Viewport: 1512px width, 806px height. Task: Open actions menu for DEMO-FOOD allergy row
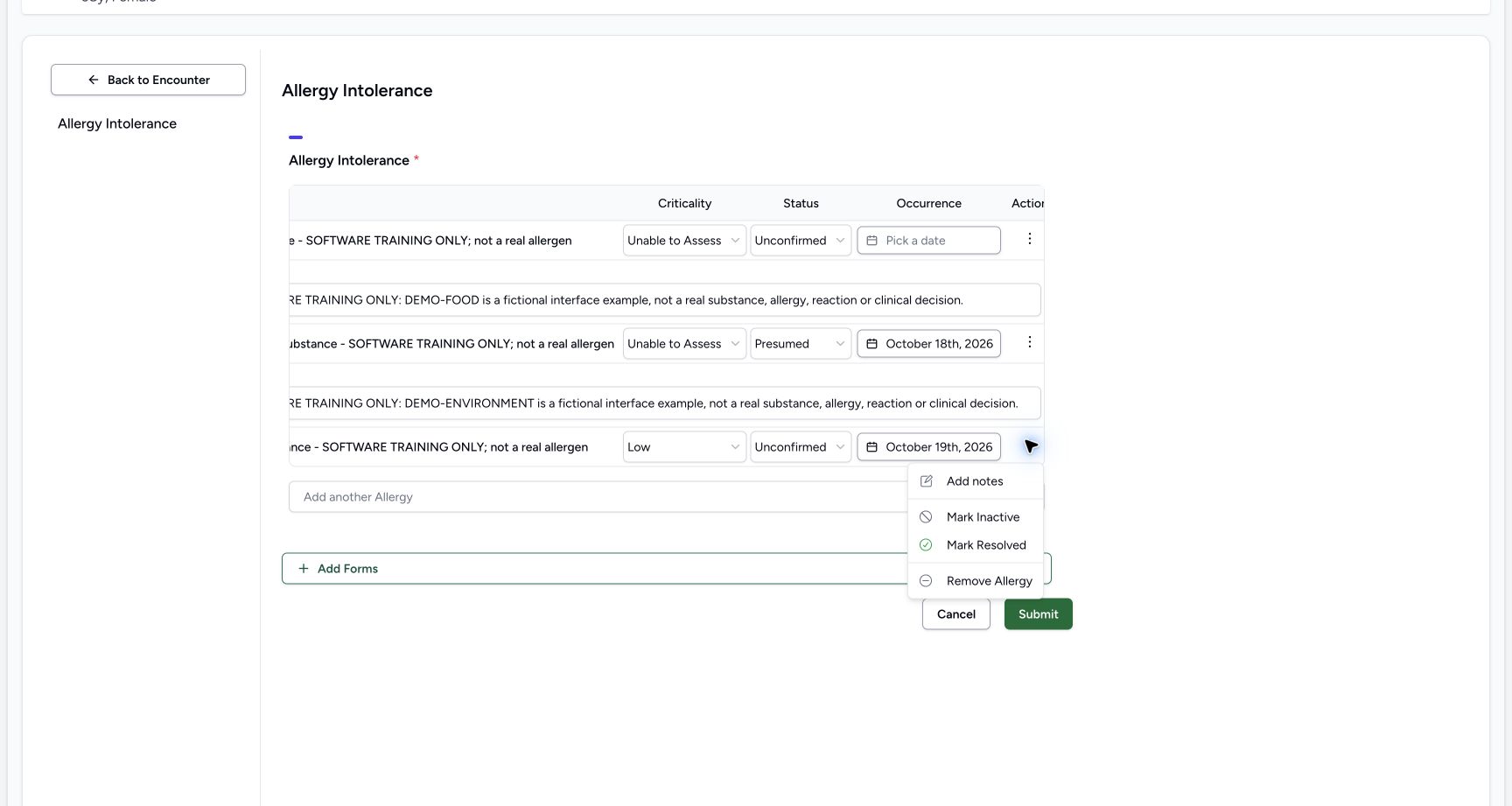1029,239
